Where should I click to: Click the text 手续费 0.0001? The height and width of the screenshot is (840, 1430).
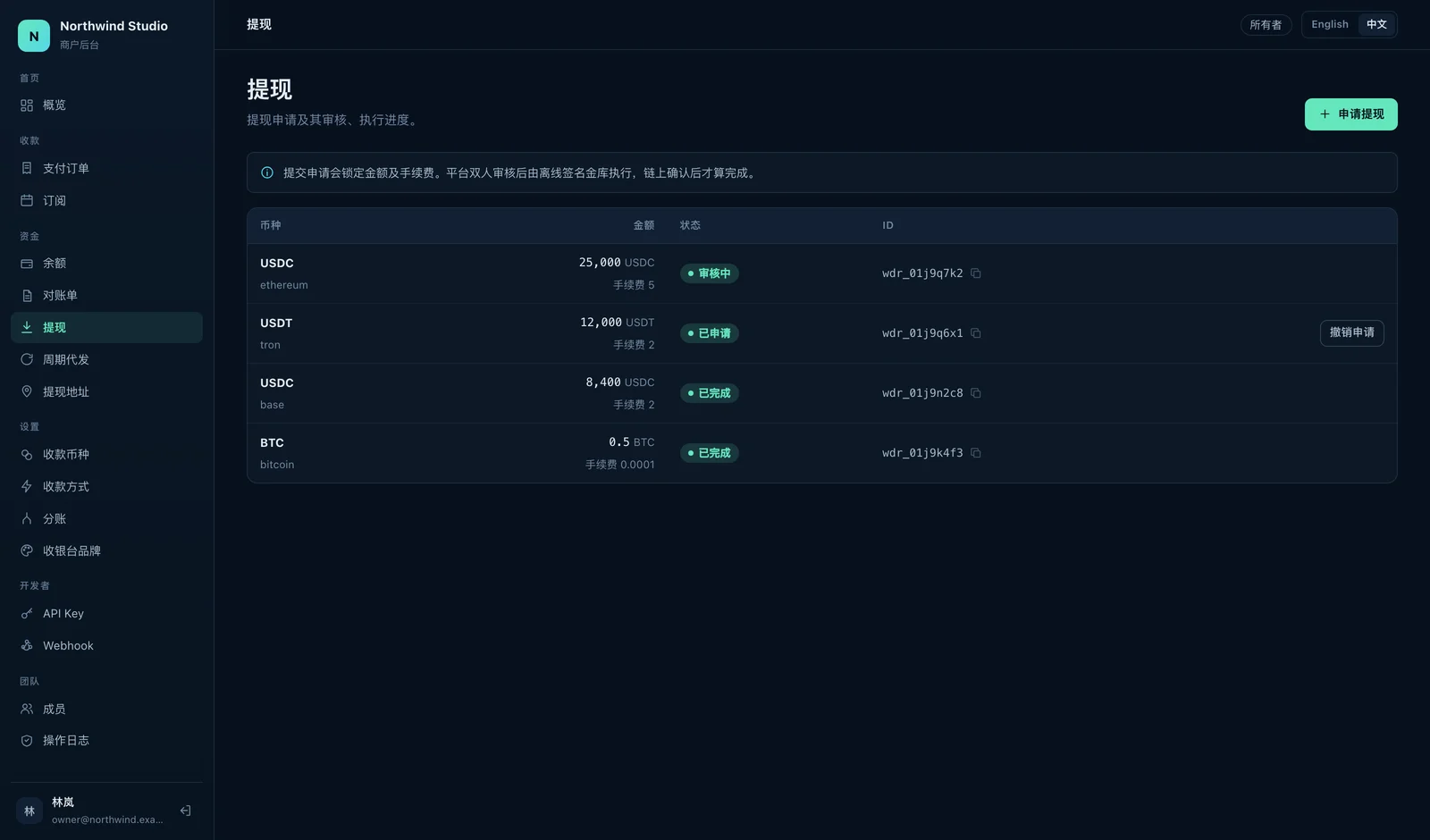(x=620, y=465)
